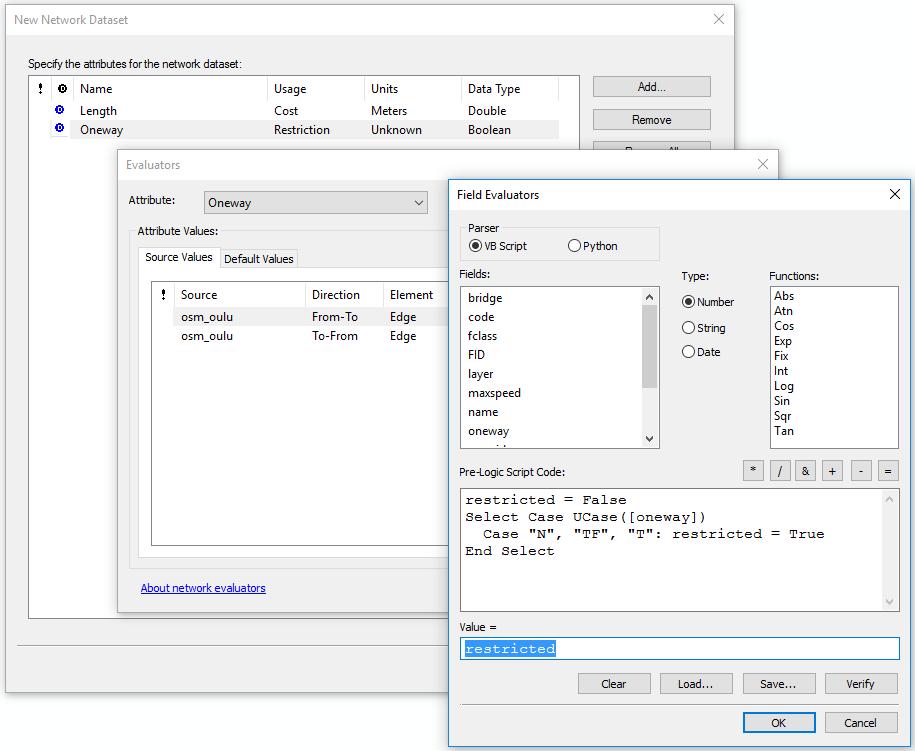This screenshot has width=915, height=751.
Task: Switch to the Default Values tab
Action: (259, 259)
